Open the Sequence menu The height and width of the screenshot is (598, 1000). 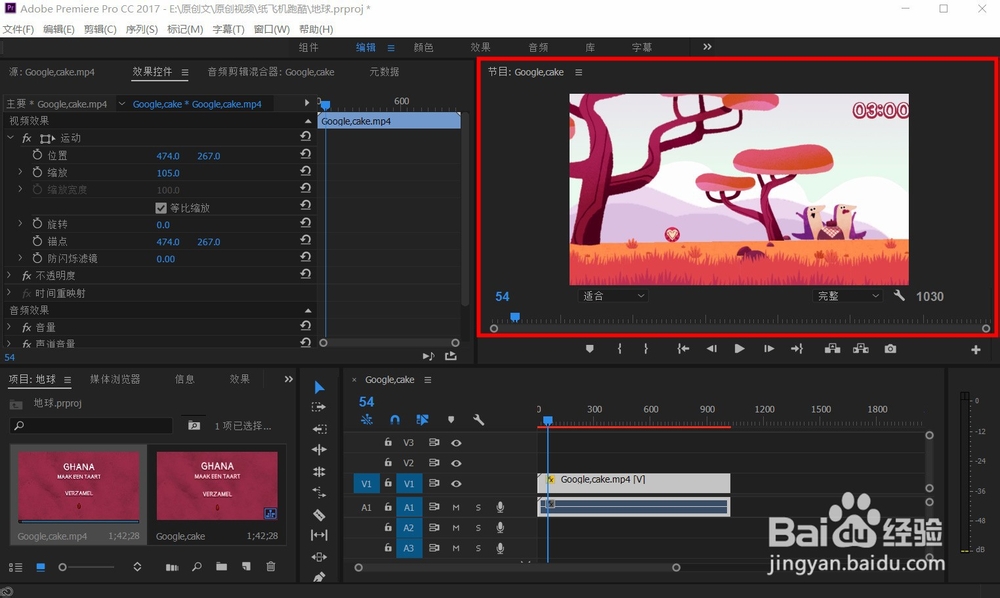click(x=142, y=29)
